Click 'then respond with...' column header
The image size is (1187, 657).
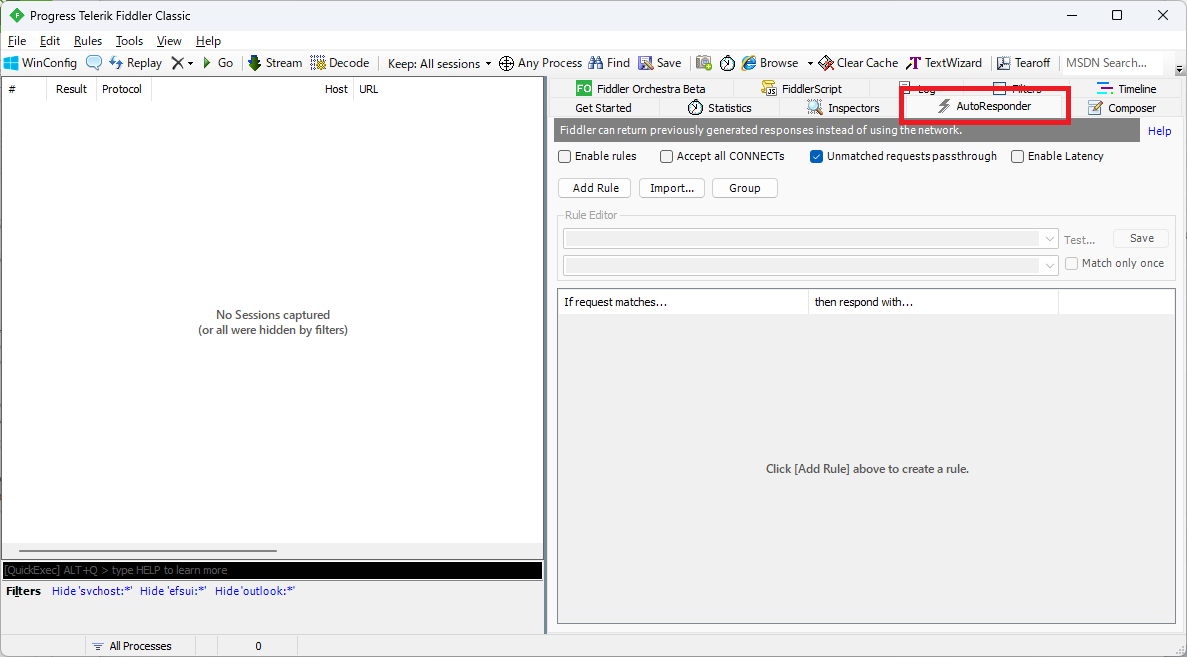(x=933, y=302)
